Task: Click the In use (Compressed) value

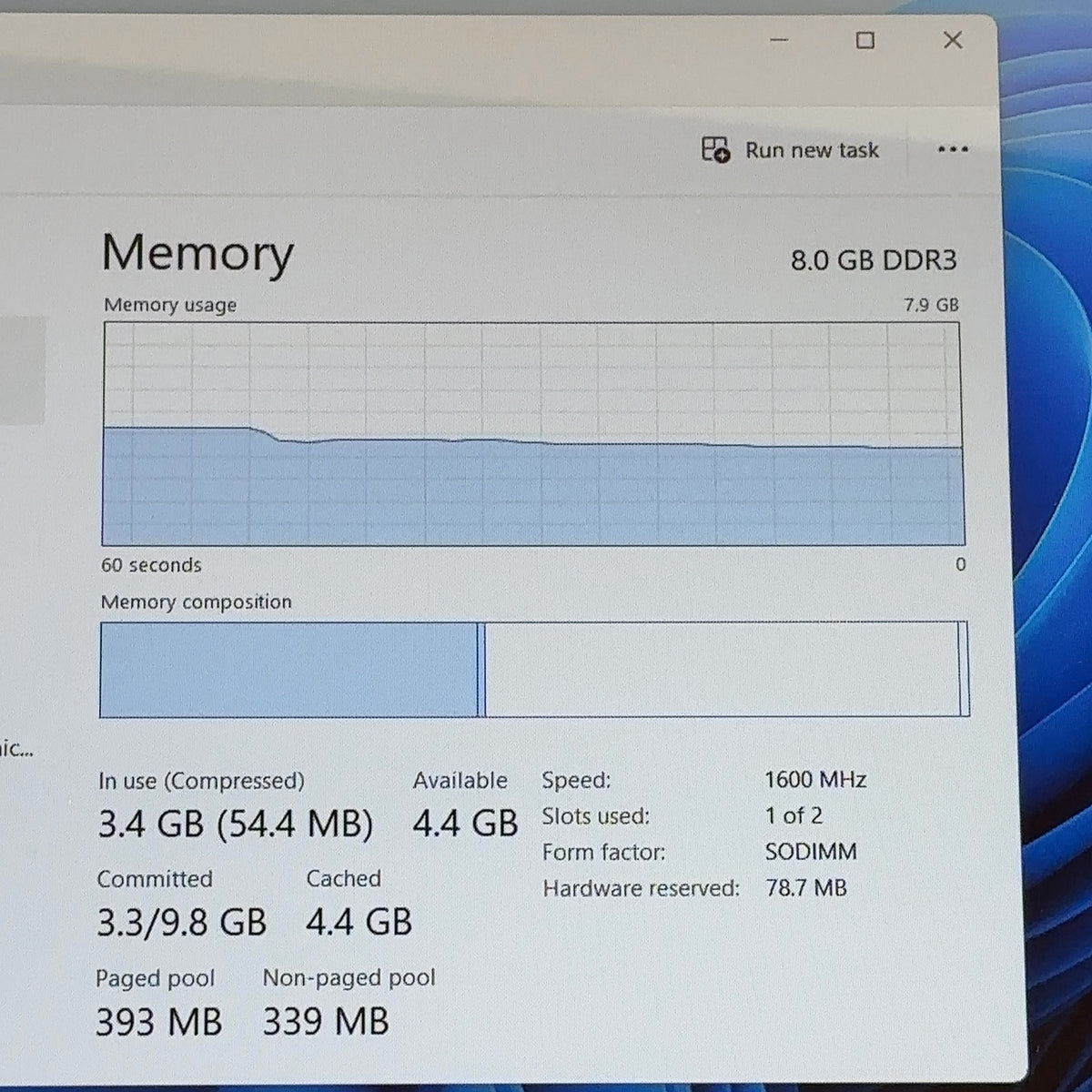Action: (x=236, y=824)
